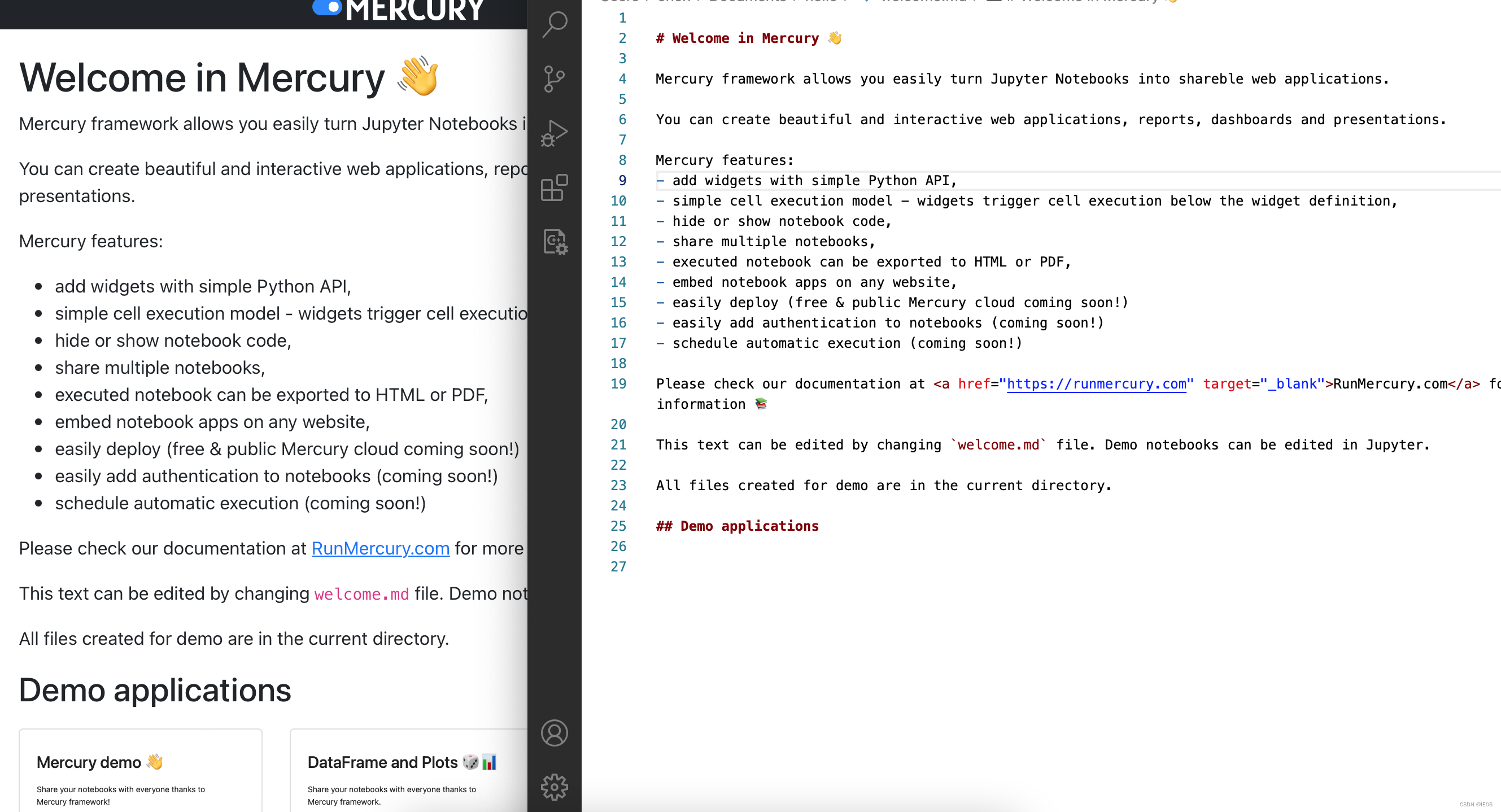Click 'easily add authentication to notebooks' preview bullet
This screenshot has height=812, width=1501.
coord(276,476)
